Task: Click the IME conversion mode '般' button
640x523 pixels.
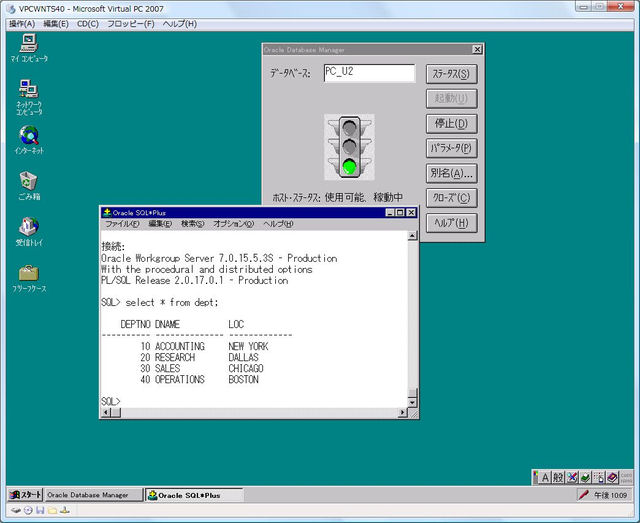Action: coord(558,477)
